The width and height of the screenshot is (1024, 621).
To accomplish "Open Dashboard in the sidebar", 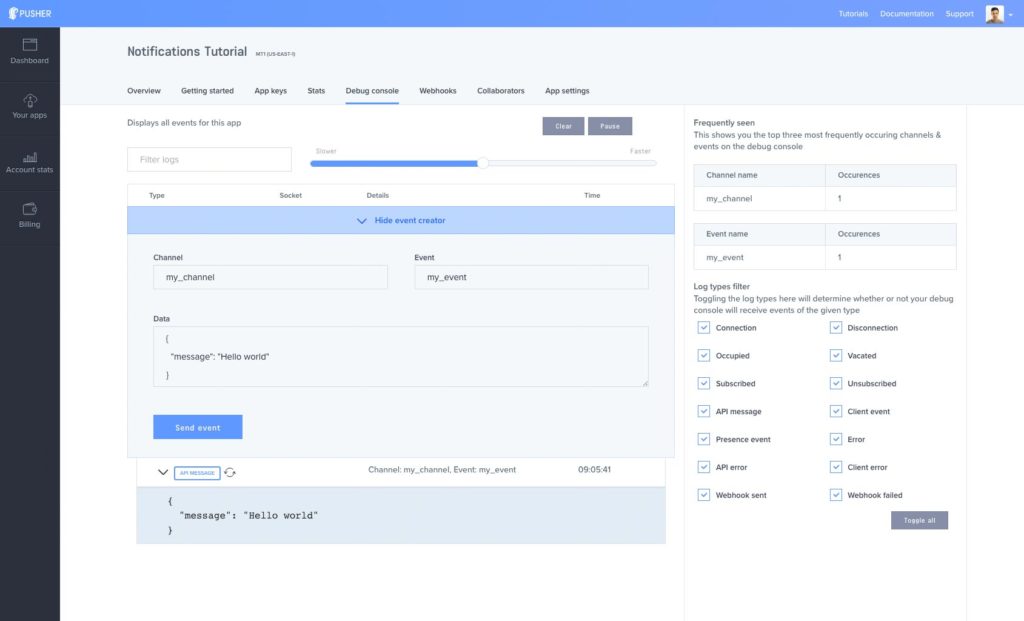I will [x=29, y=52].
